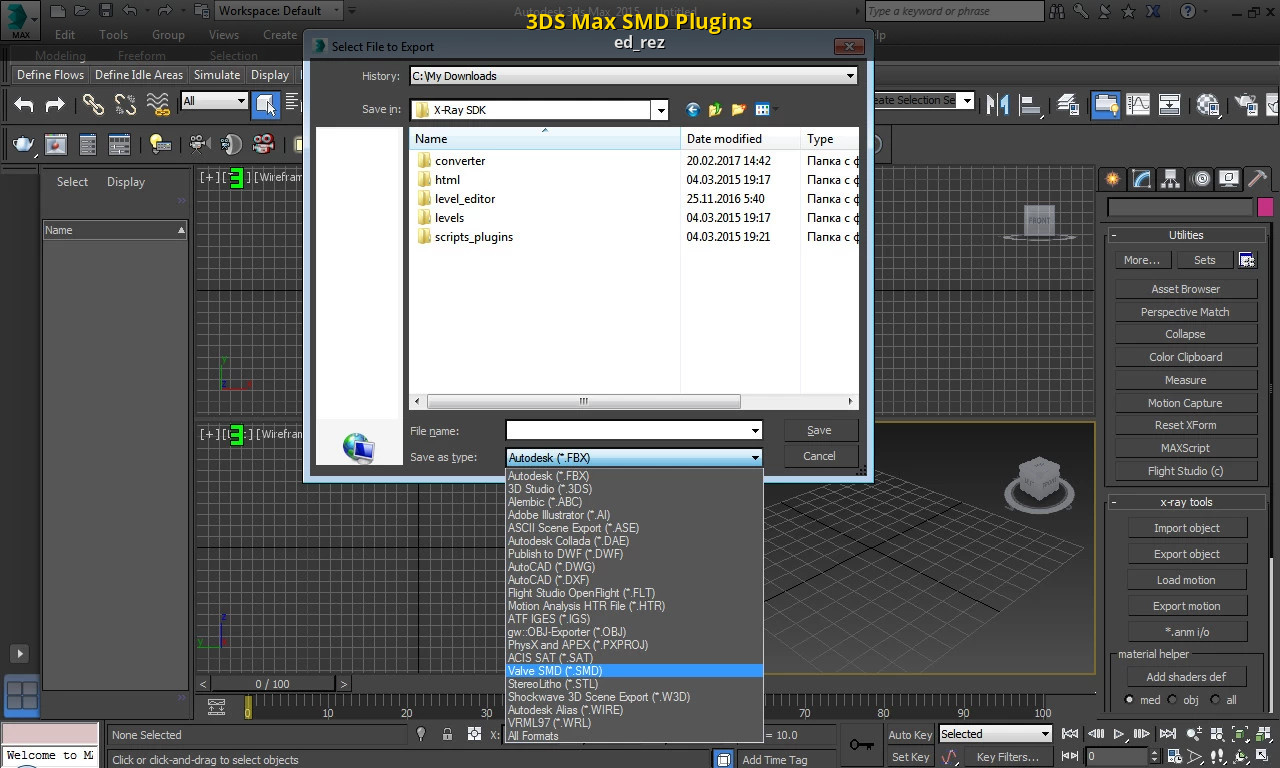This screenshot has height=768, width=1280.
Task: Click Up One Level folder icon
Action: pos(715,110)
